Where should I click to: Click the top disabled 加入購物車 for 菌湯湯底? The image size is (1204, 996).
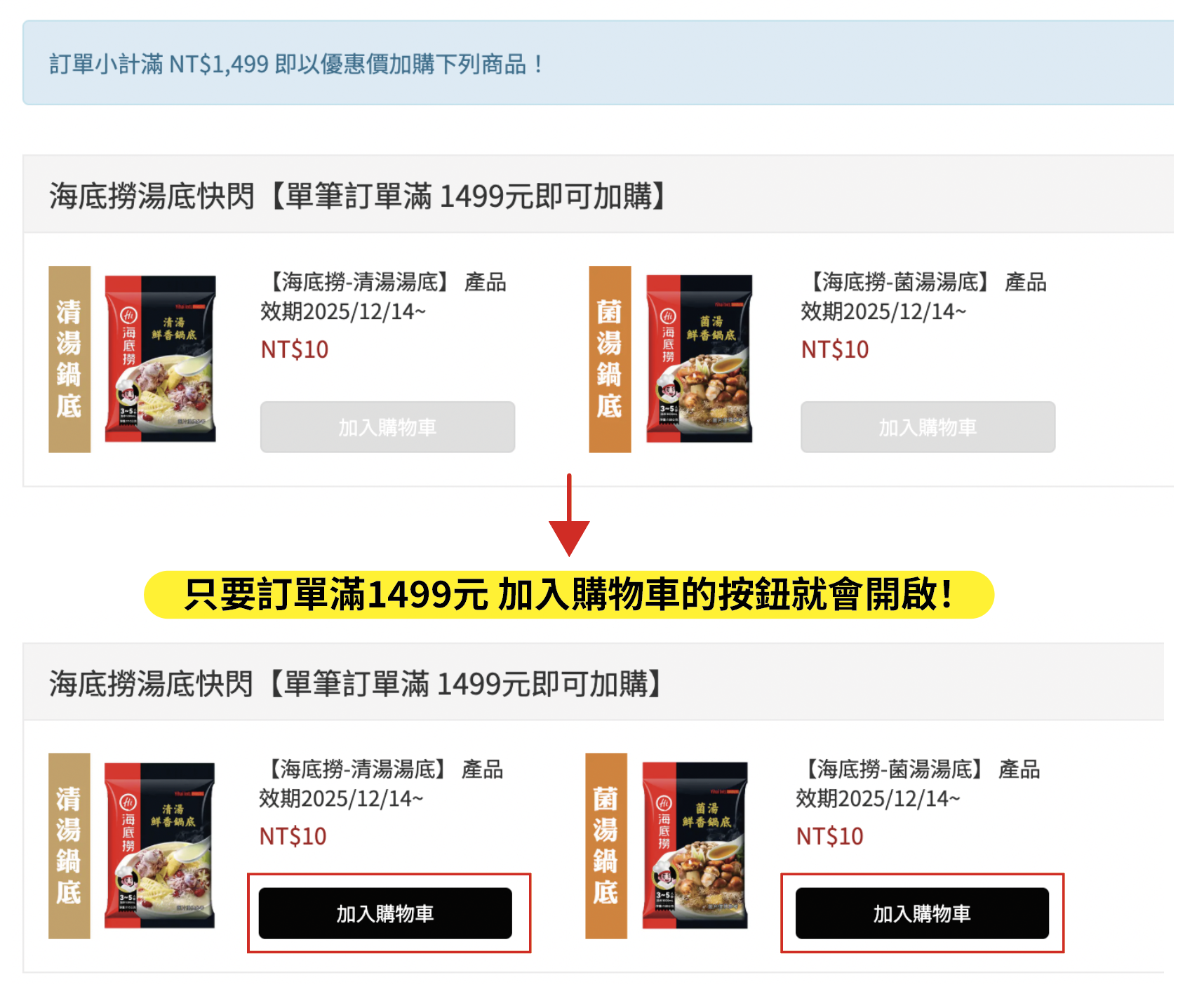(928, 426)
